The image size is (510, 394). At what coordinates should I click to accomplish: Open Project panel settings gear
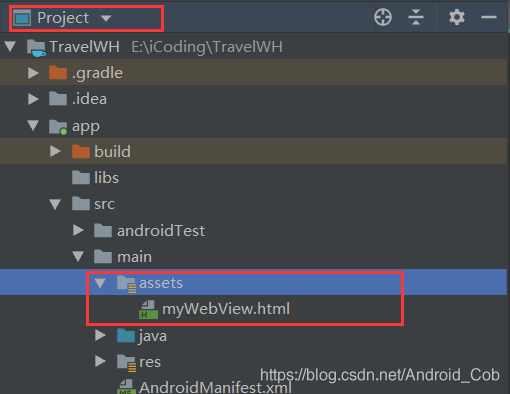pyautogui.click(x=457, y=17)
